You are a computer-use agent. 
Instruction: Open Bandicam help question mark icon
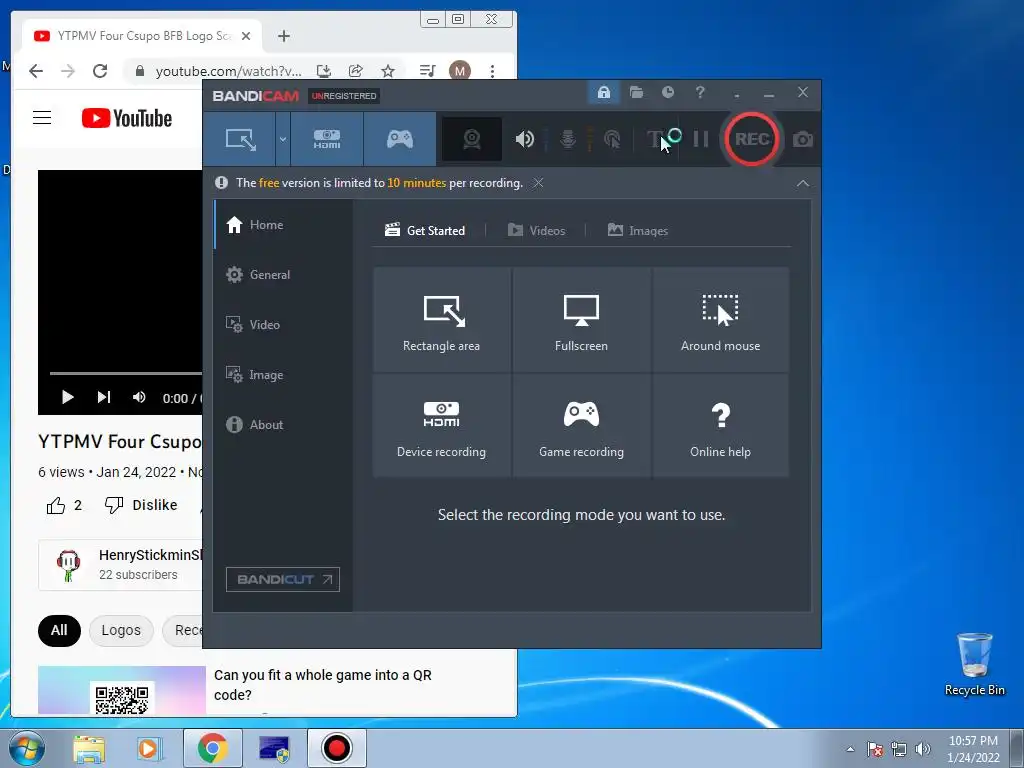pyautogui.click(x=700, y=92)
